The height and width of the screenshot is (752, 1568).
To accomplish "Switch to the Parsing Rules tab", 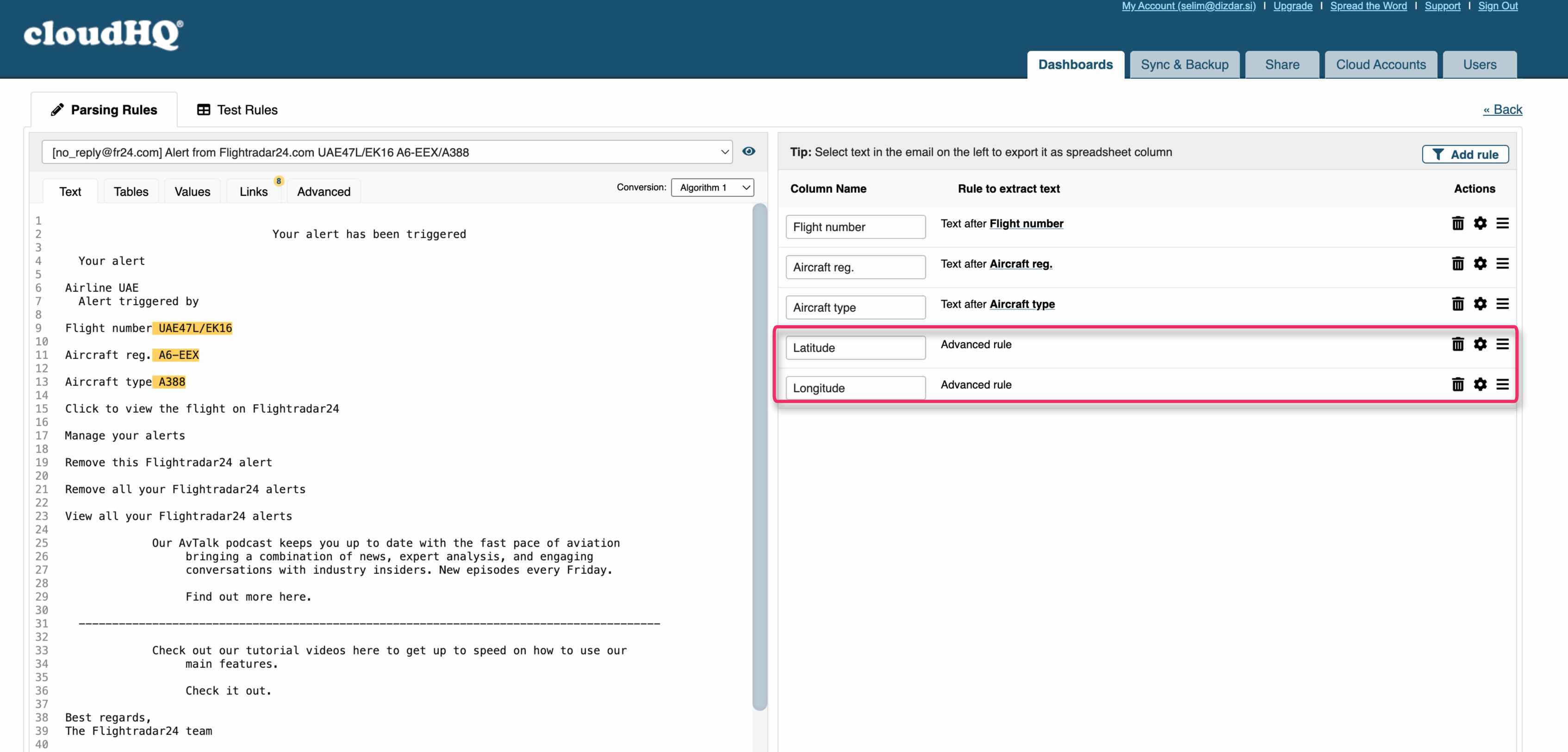I will (104, 110).
